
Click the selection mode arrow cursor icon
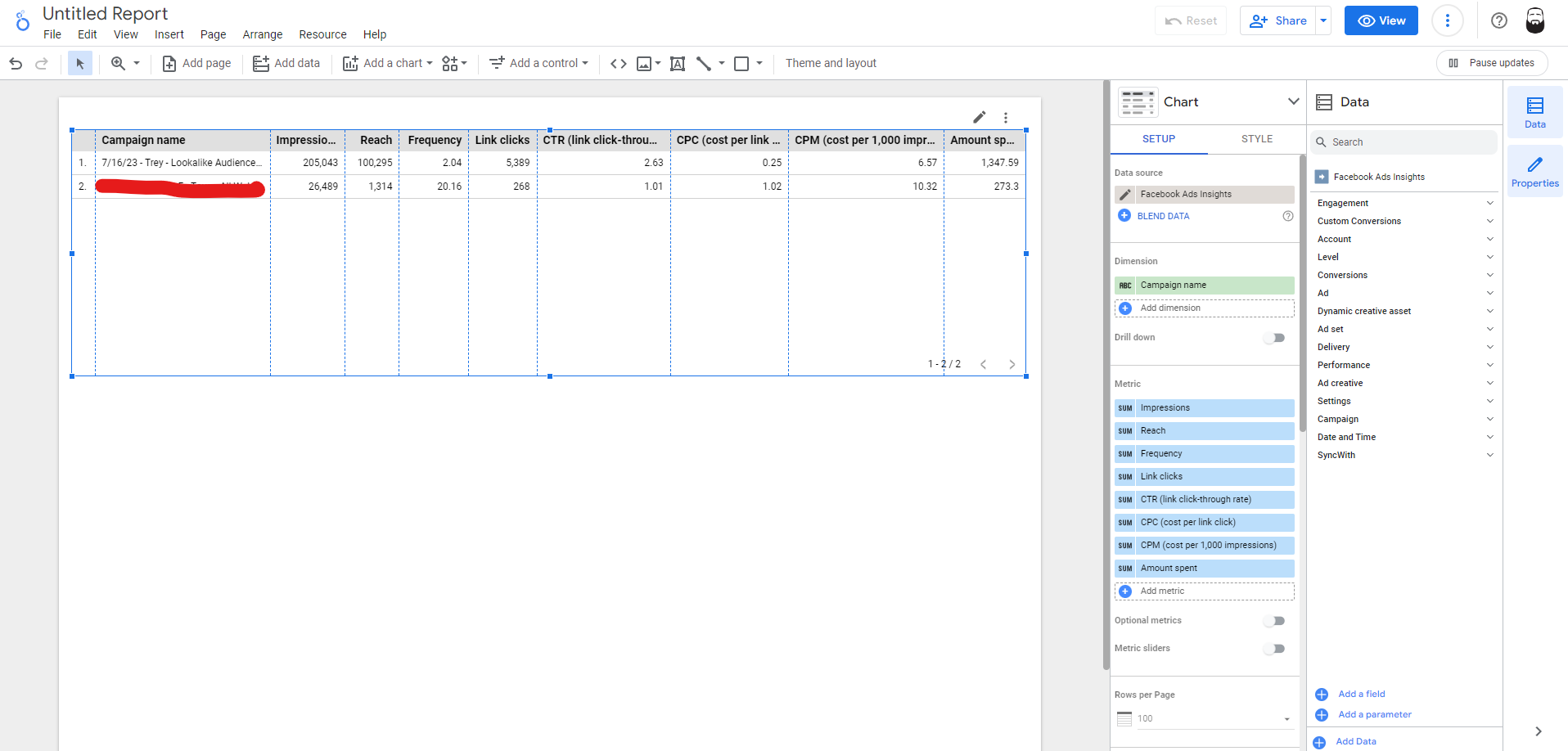(x=79, y=63)
